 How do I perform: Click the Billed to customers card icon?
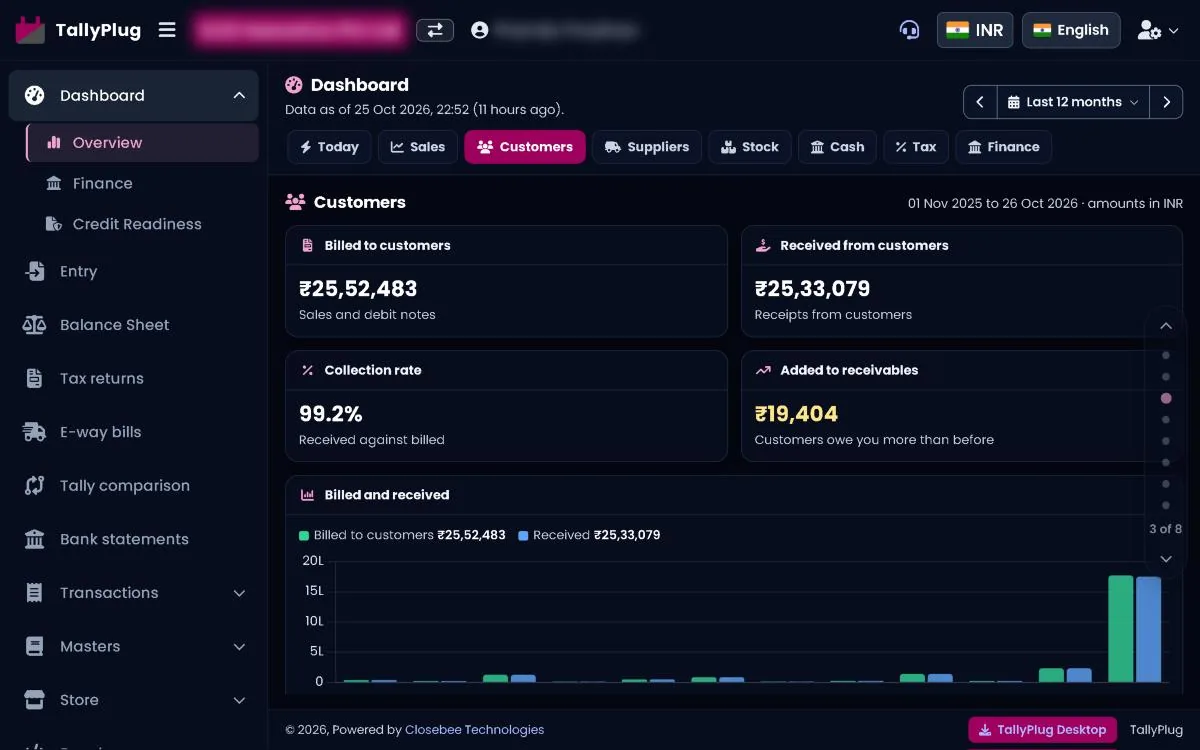[308, 245]
